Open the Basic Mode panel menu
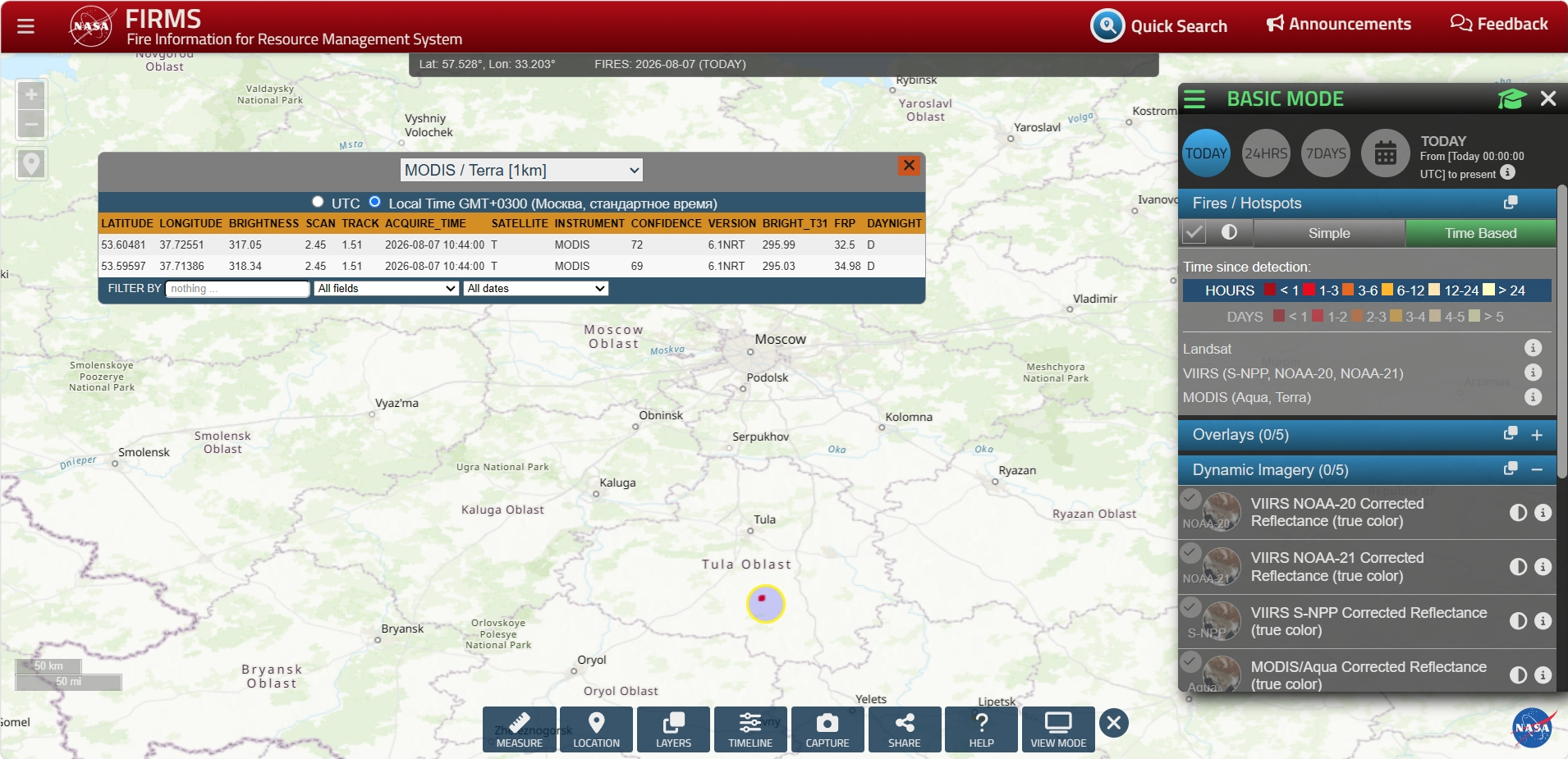Image resolution: width=1568 pixels, height=759 pixels. 1194,99
